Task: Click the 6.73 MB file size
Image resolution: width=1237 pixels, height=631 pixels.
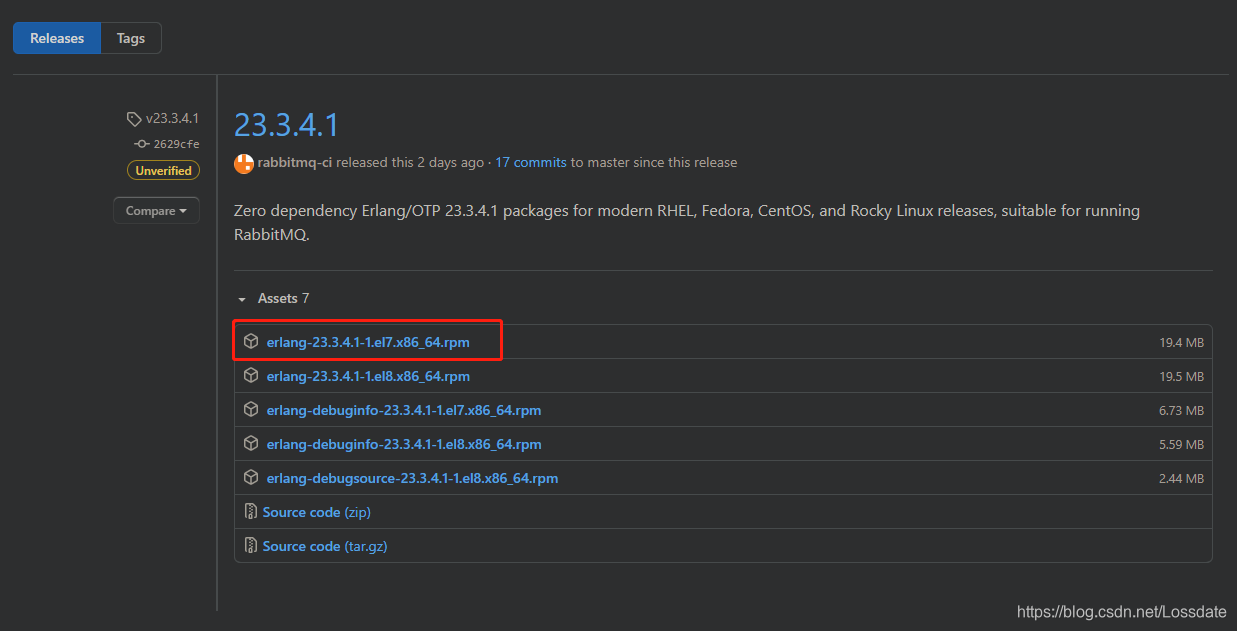Action: click(1181, 410)
